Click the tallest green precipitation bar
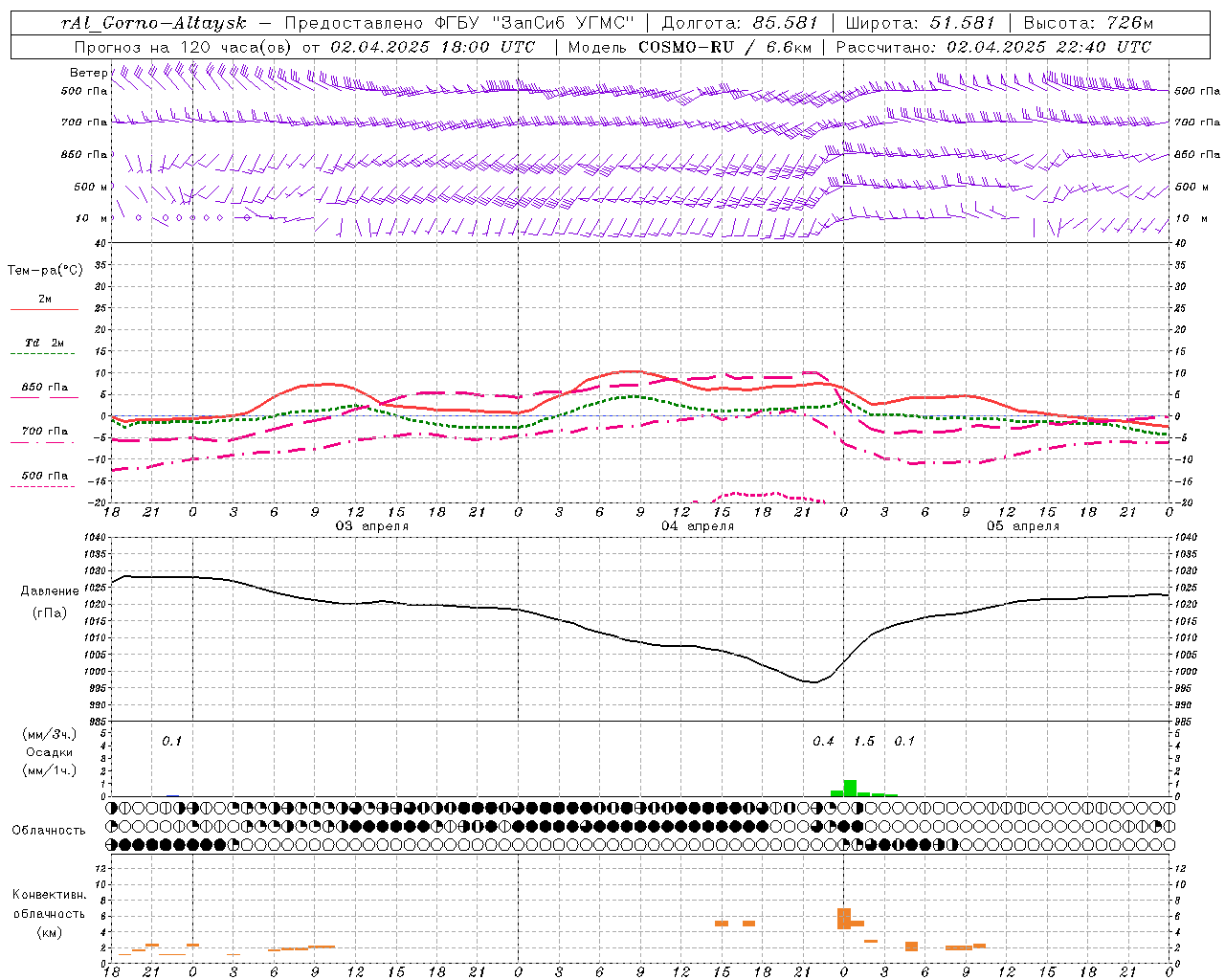 coord(850,788)
